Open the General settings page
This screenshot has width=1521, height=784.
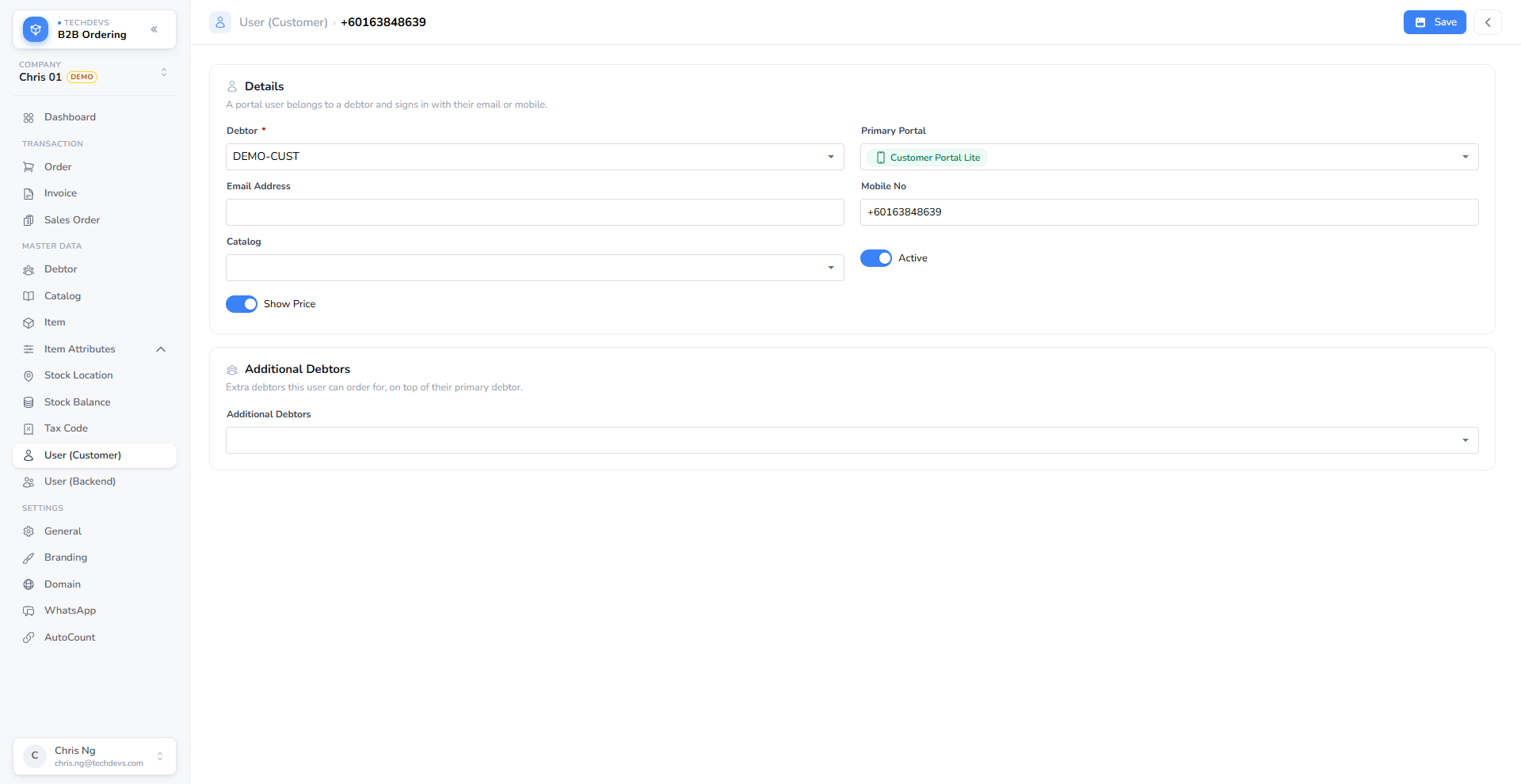pos(94,531)
